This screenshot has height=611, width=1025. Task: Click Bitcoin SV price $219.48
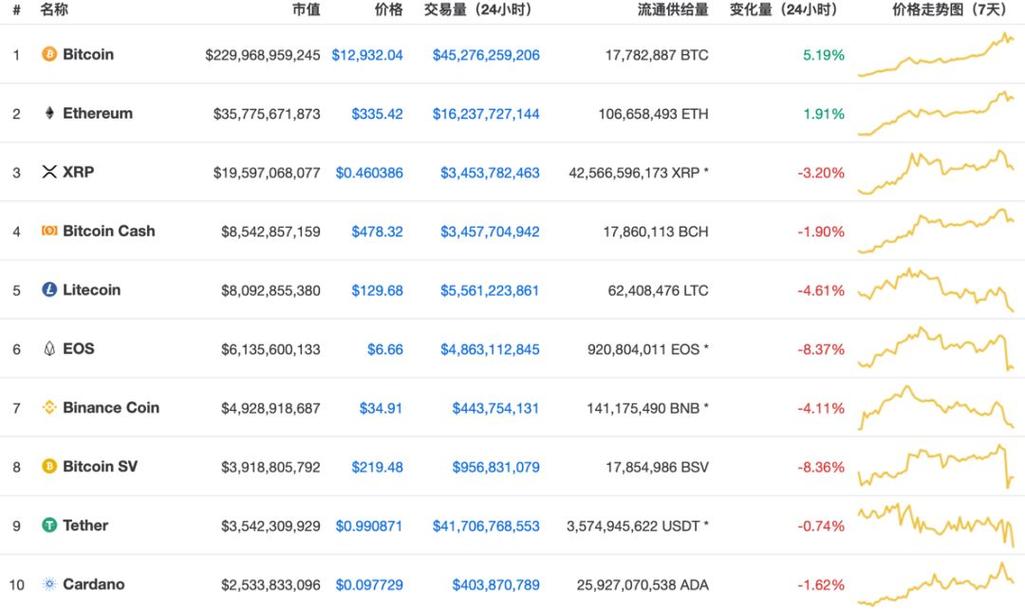(x=377, y=467)
